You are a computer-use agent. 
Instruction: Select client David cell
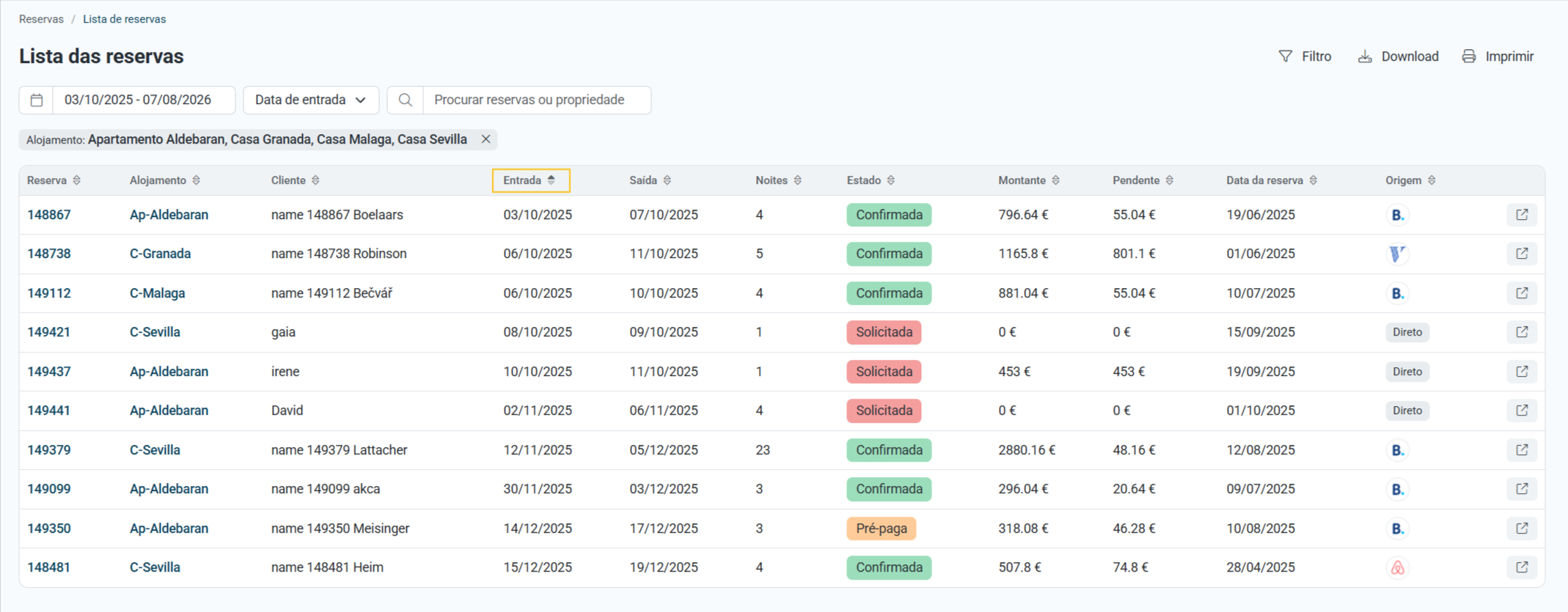click(x=287, y=410)
